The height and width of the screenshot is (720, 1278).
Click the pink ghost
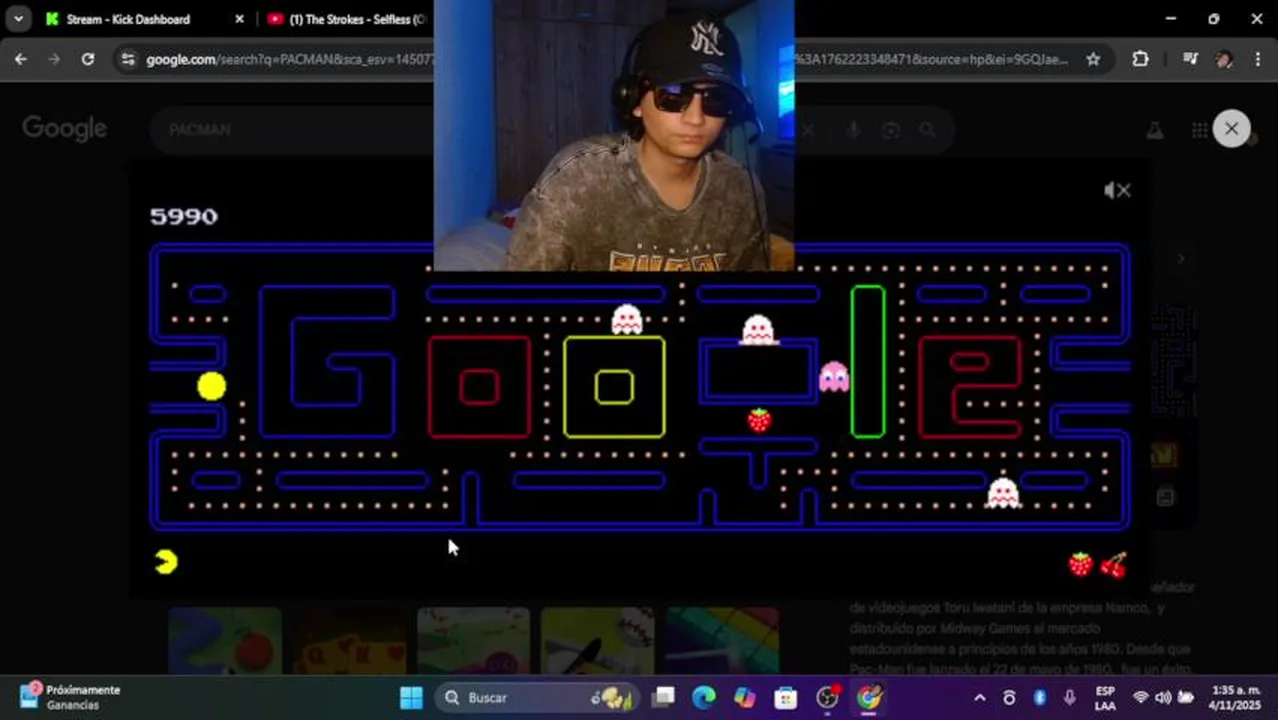tap(834, 377)
